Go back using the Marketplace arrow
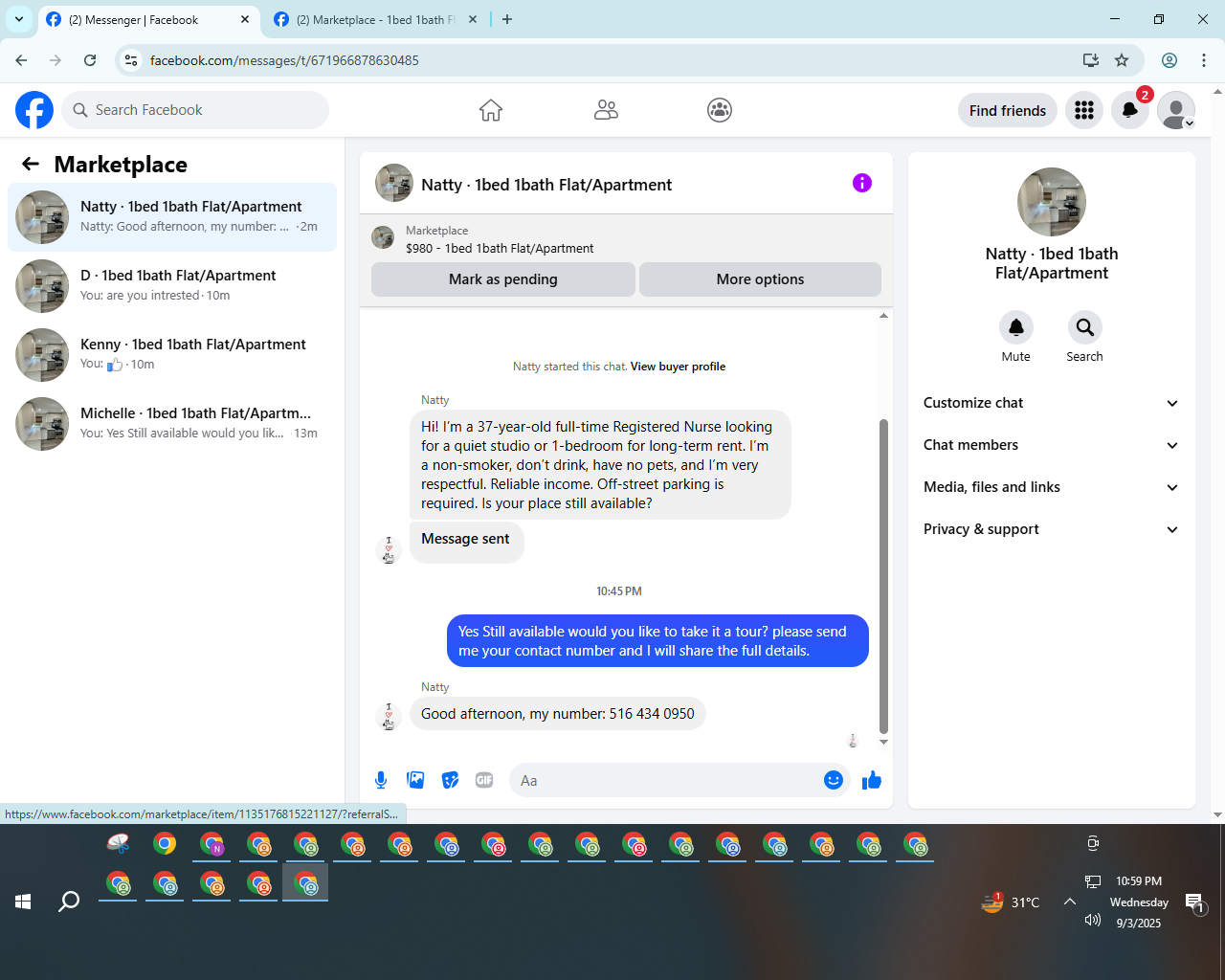1225x980 pixels. coord(31,164)
